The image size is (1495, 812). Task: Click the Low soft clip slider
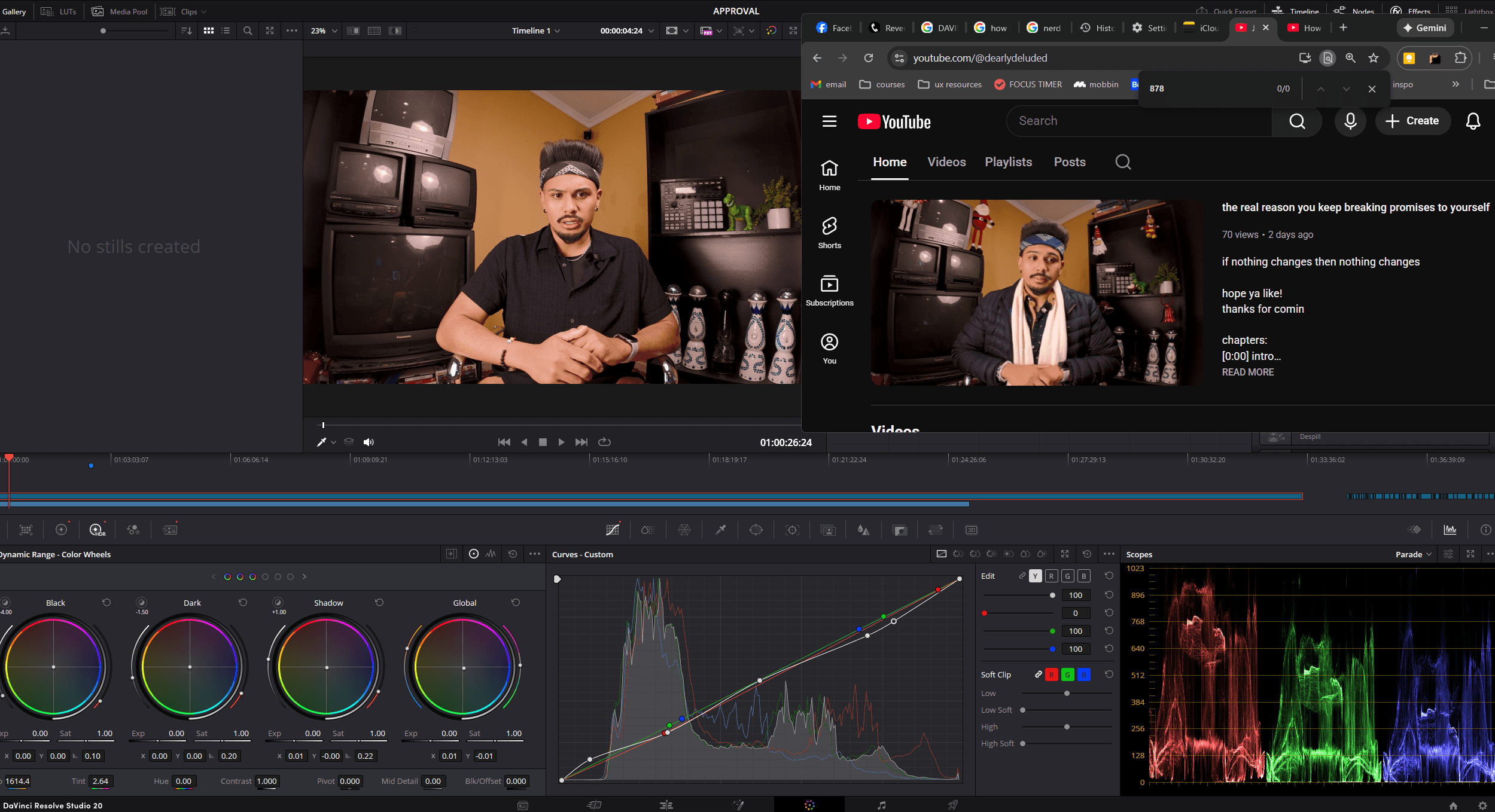point(1067,693)
